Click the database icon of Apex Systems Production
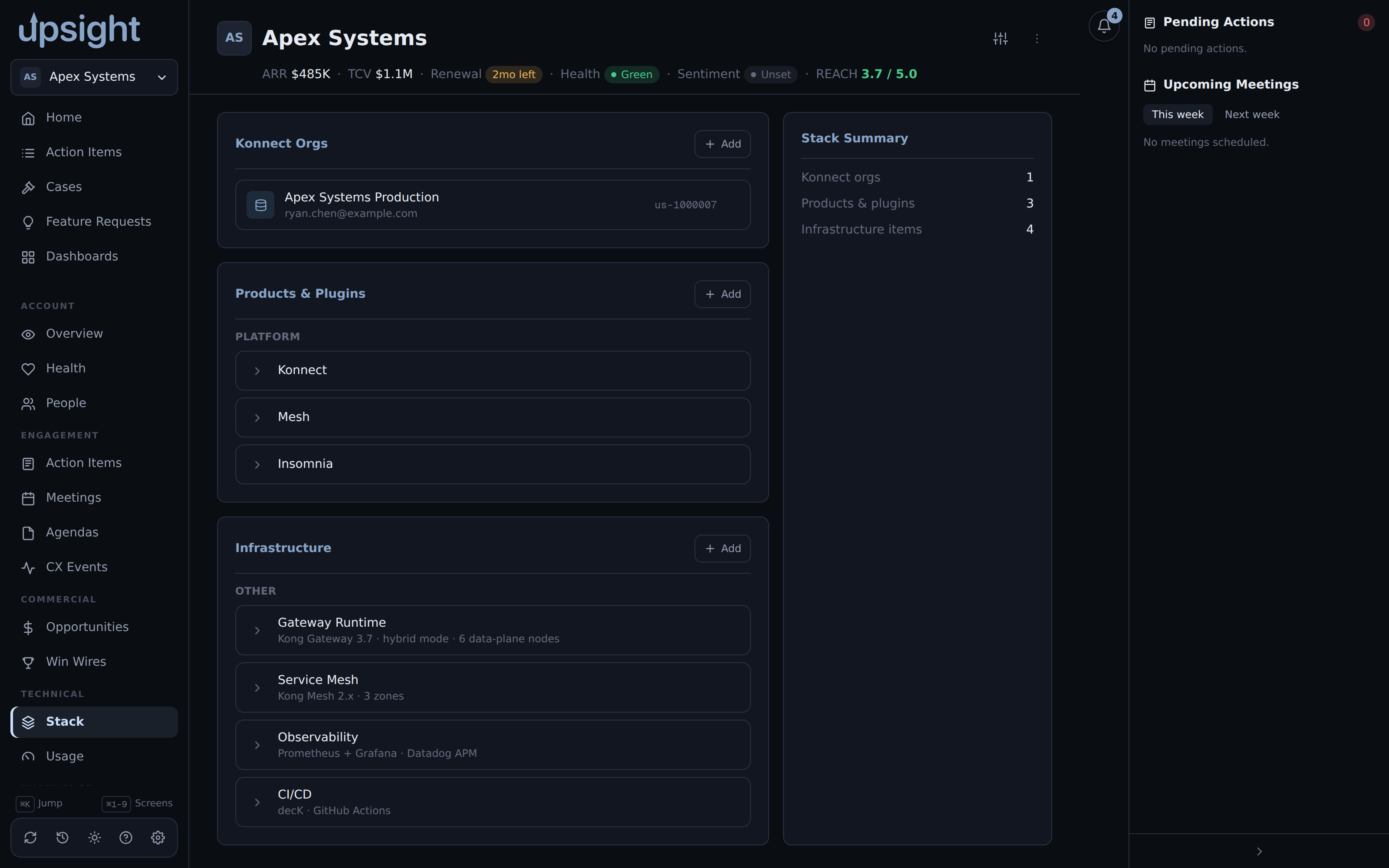 [260, 205]
